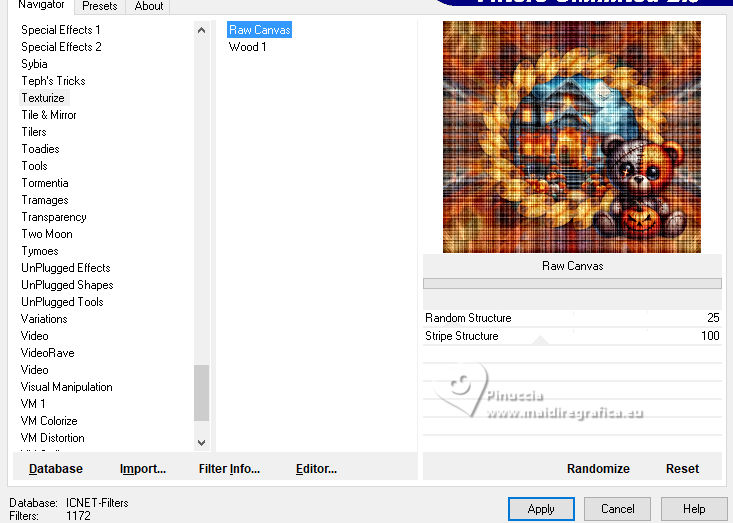Screen dimensions: 733x523
Task: Click the category list scrollbar thumb
Action: coord(201,393)
